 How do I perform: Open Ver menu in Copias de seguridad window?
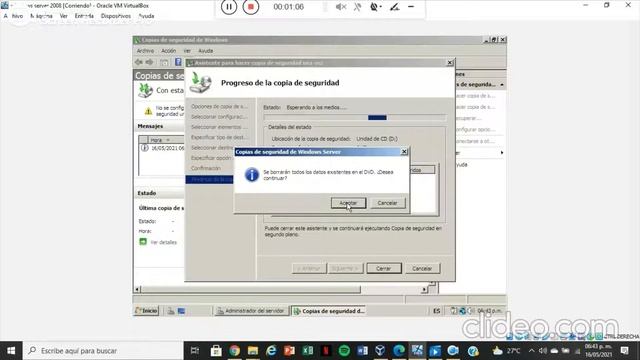pos(187,51)
